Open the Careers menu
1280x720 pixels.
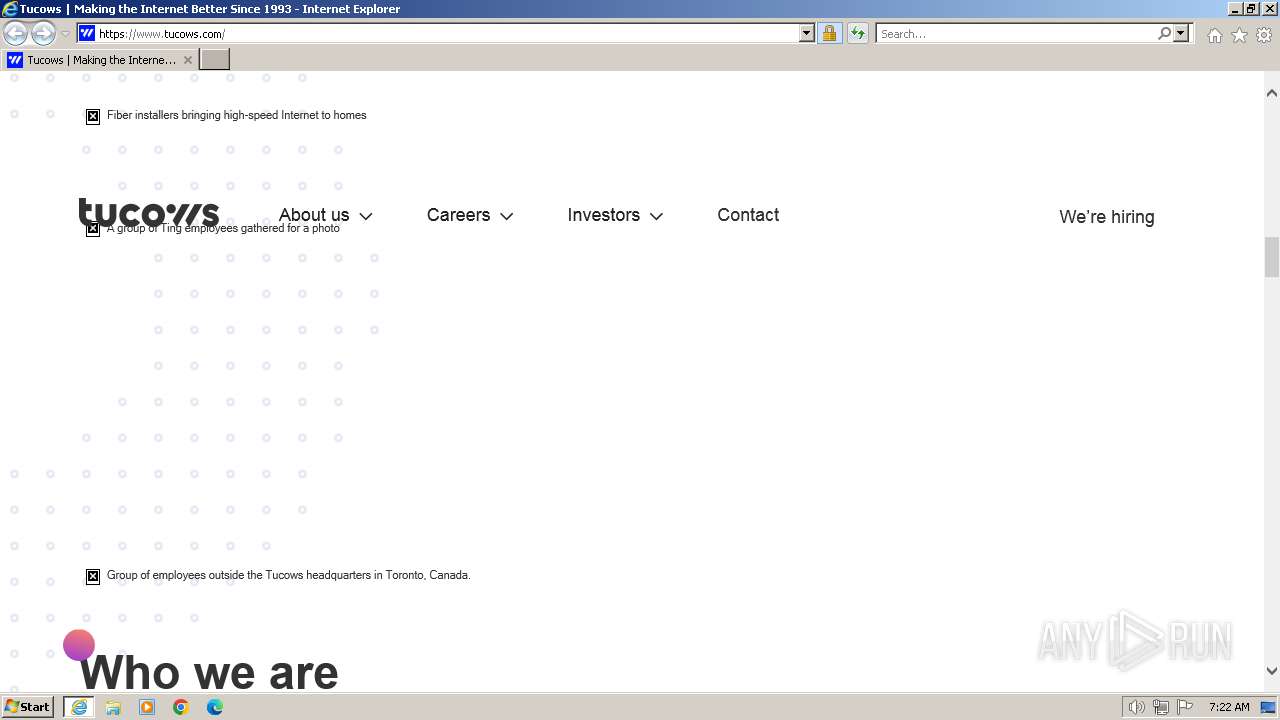(458, 215)
